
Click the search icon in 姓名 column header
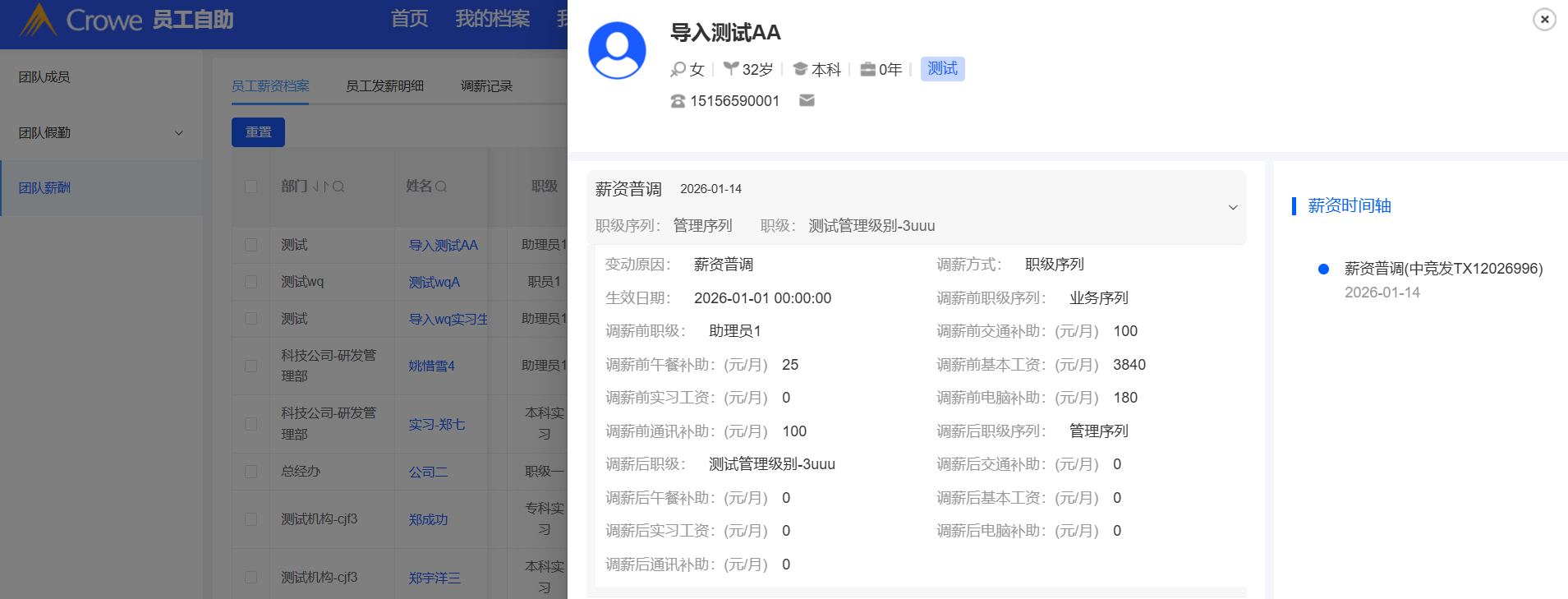click(441, 187)
